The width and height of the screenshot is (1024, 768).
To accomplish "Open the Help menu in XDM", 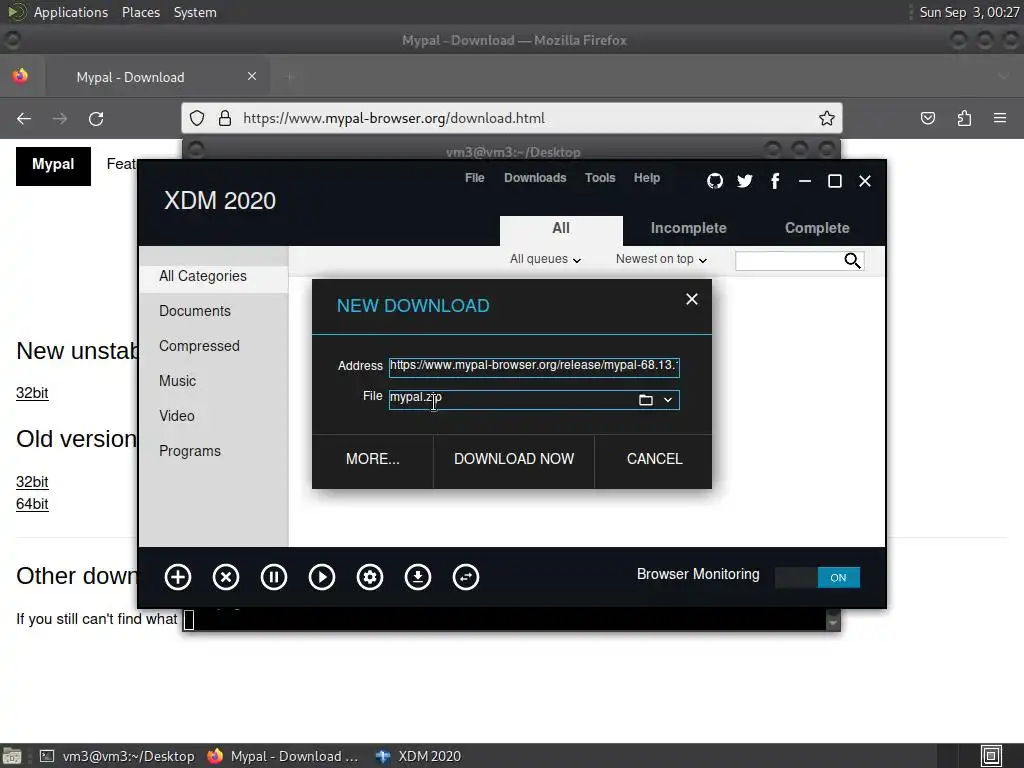I will pos(647,178).
